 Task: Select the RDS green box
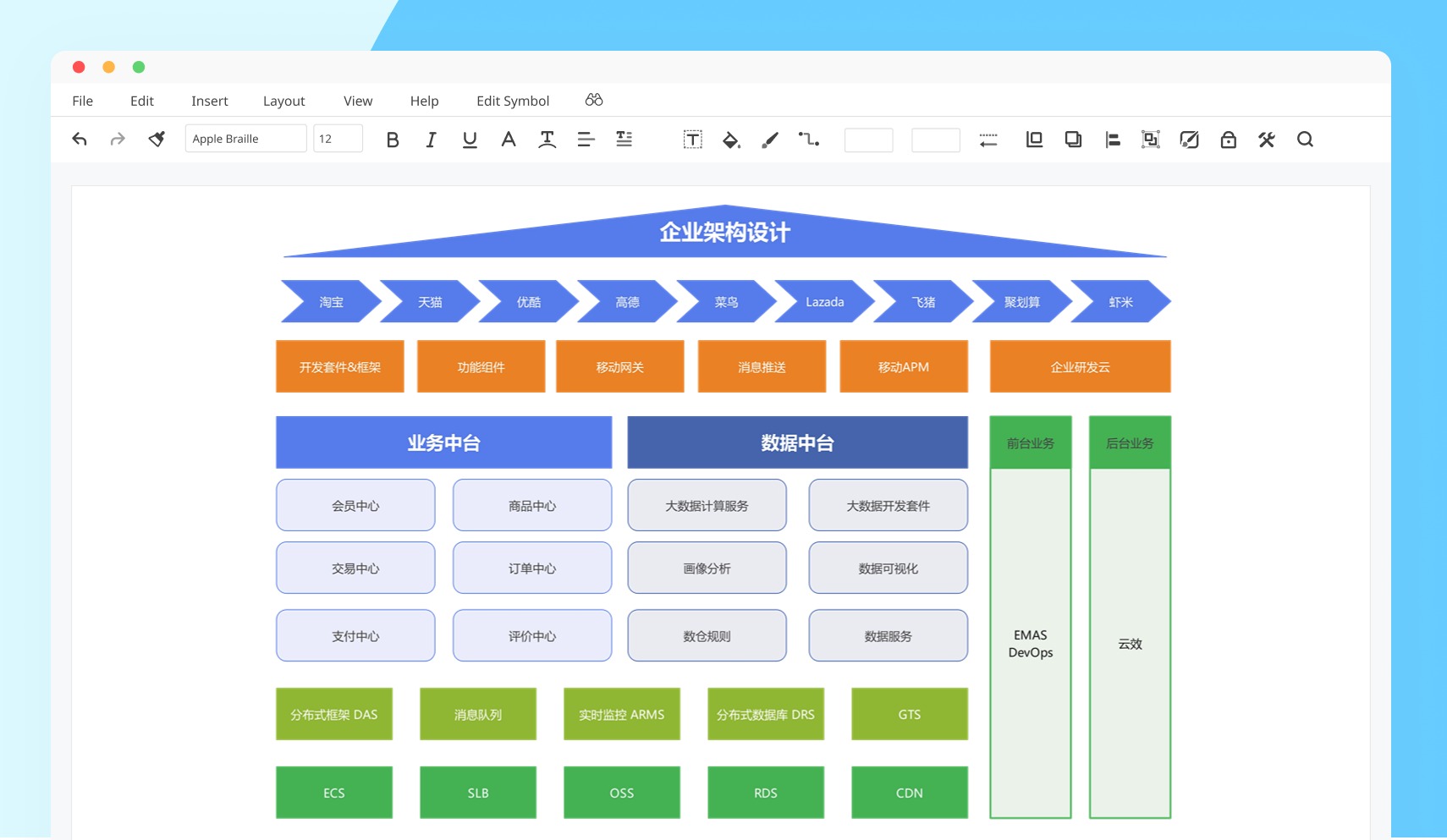766,793
